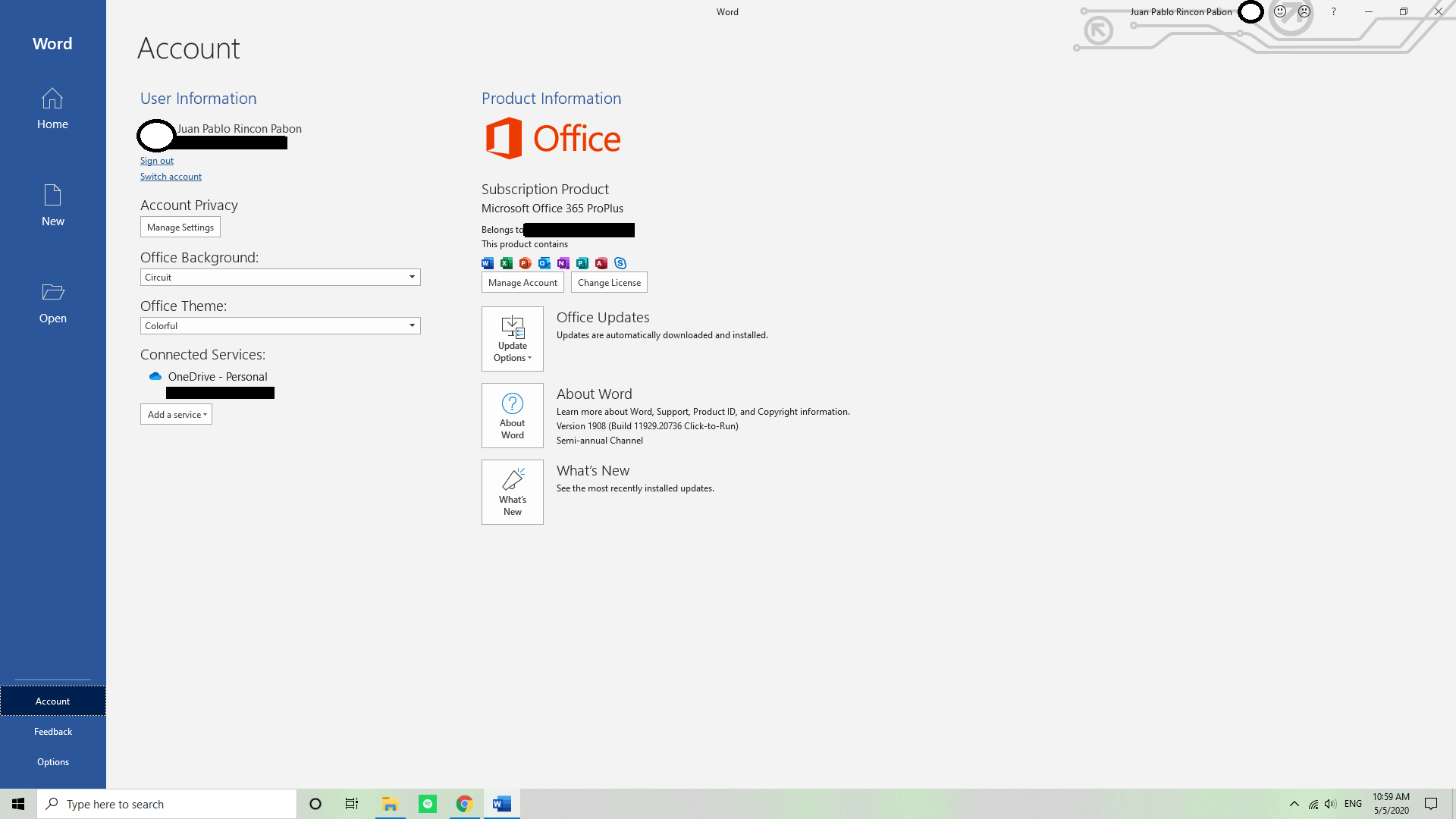Image resolution: width=1456 pixels, height=819 pixels.
Task: Expand the Office Background dropdown
Action: pos(412,278)
